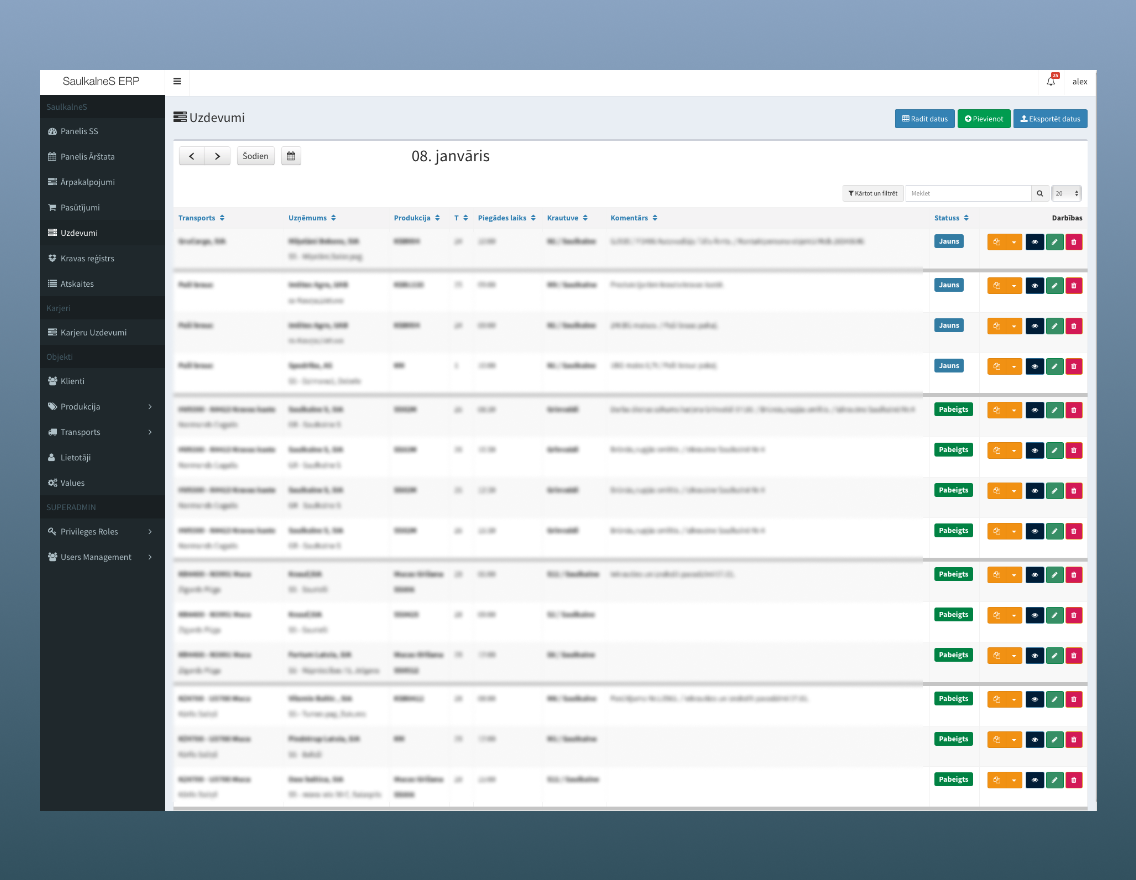Open the page size dropdown showing 20
The image size is (1136, 880).
[1066, 193]
